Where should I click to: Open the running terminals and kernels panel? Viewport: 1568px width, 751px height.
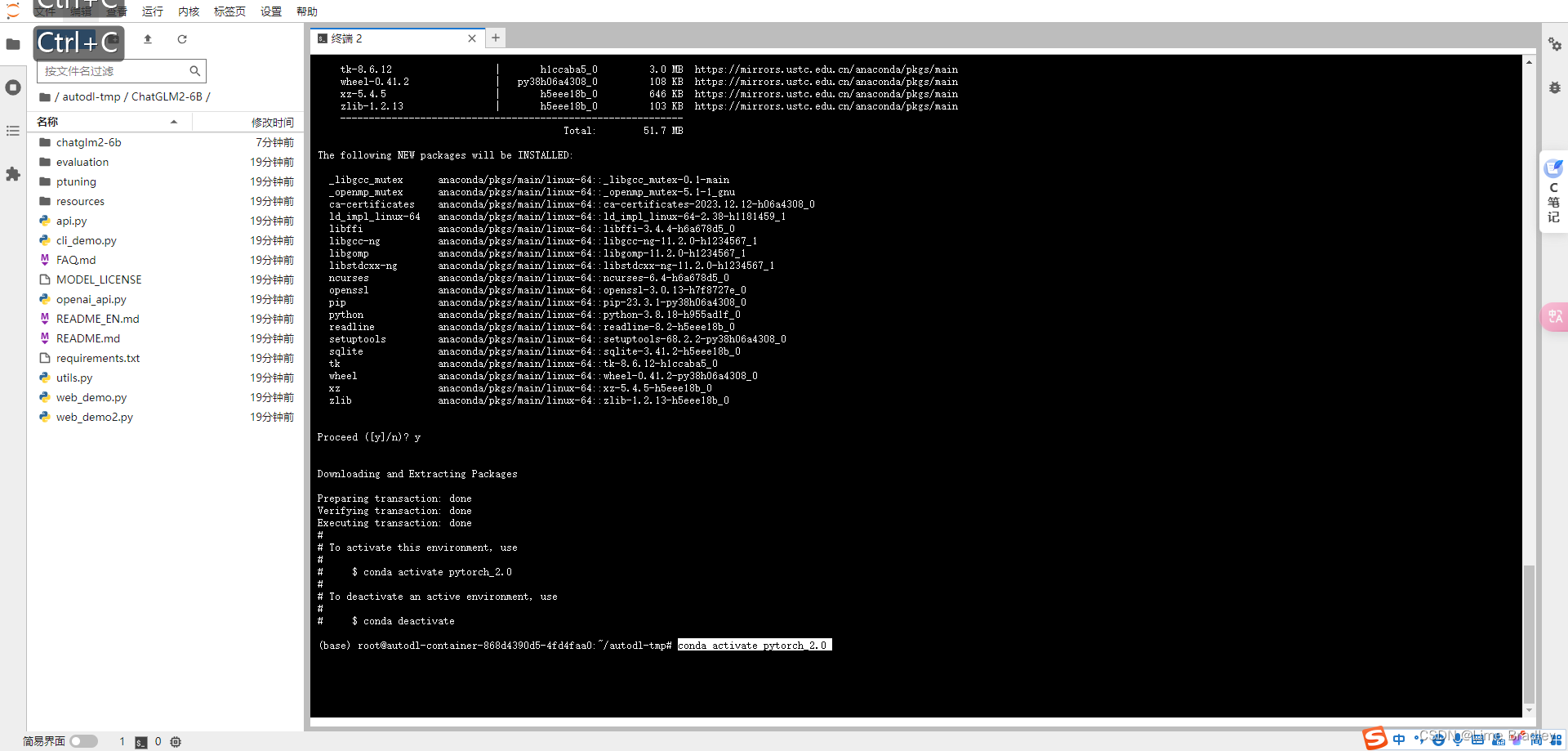tap(13, 87)
